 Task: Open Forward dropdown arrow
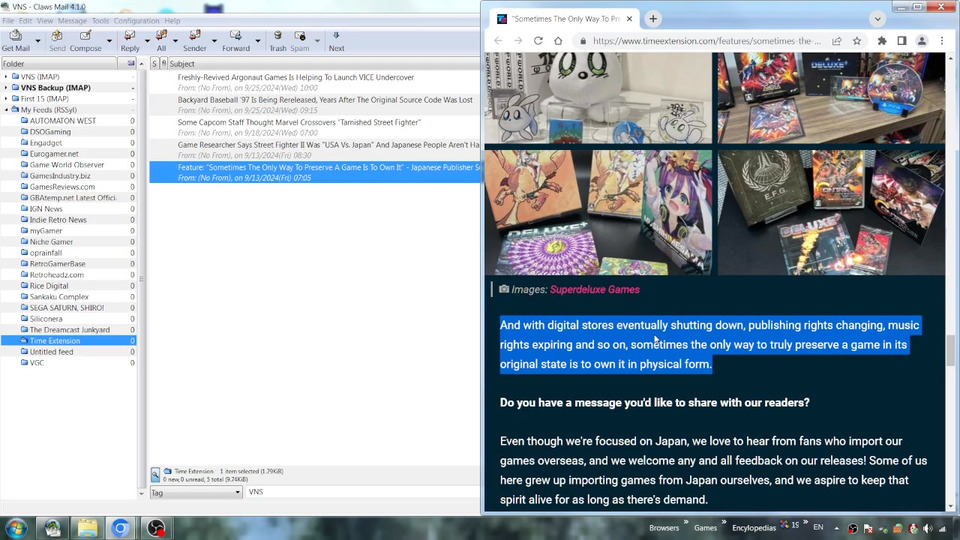point(258,41)
